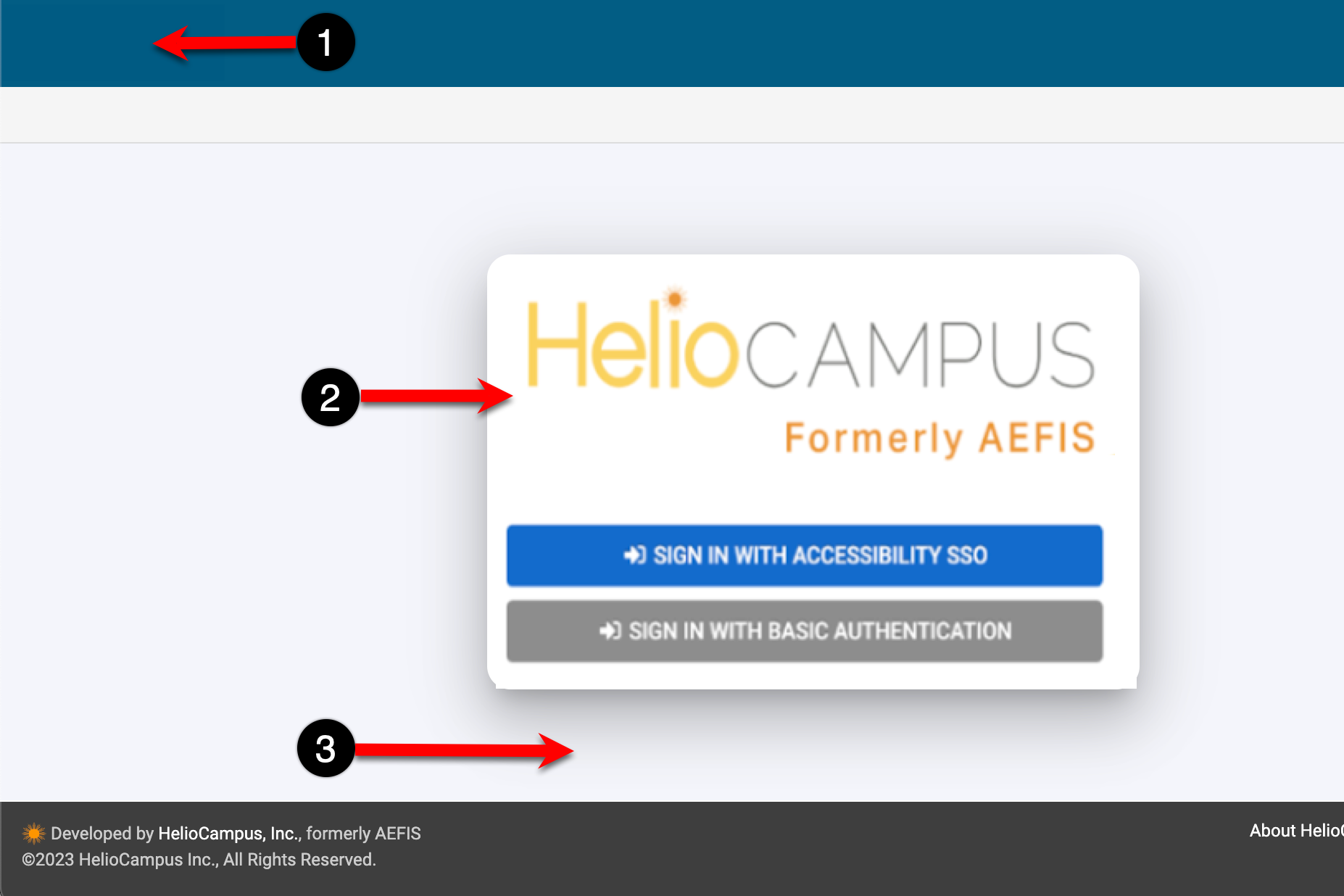
Task: Click the black circle numbered 2
Action: click(330, 397)
